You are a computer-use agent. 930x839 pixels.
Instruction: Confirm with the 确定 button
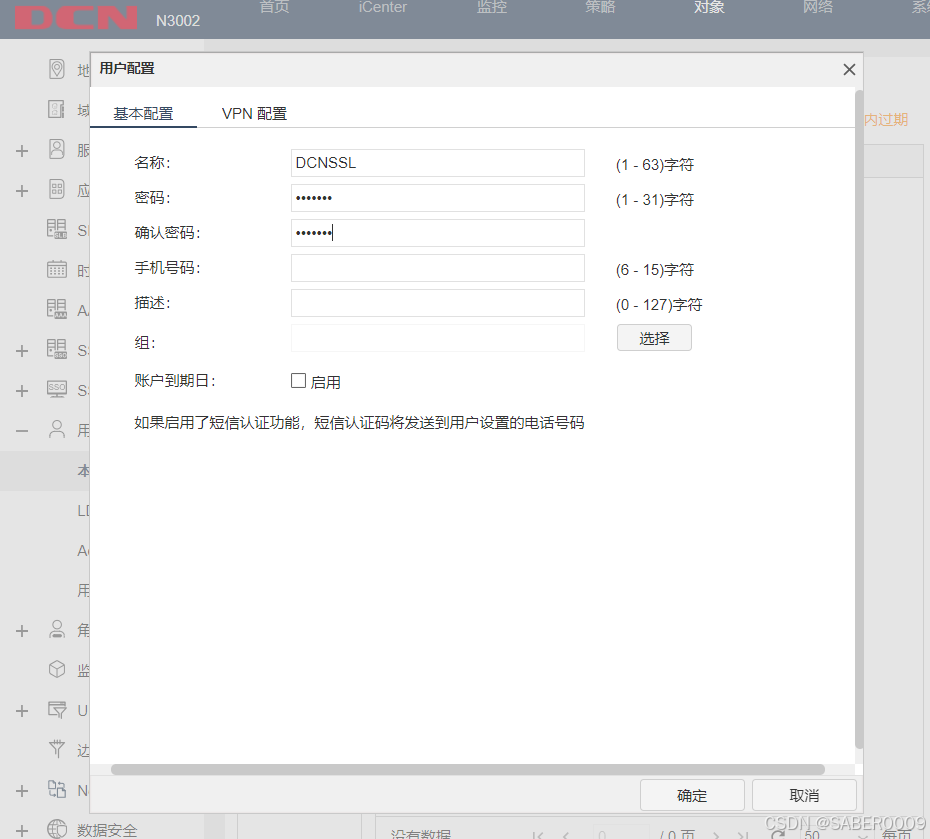point(692,795)
